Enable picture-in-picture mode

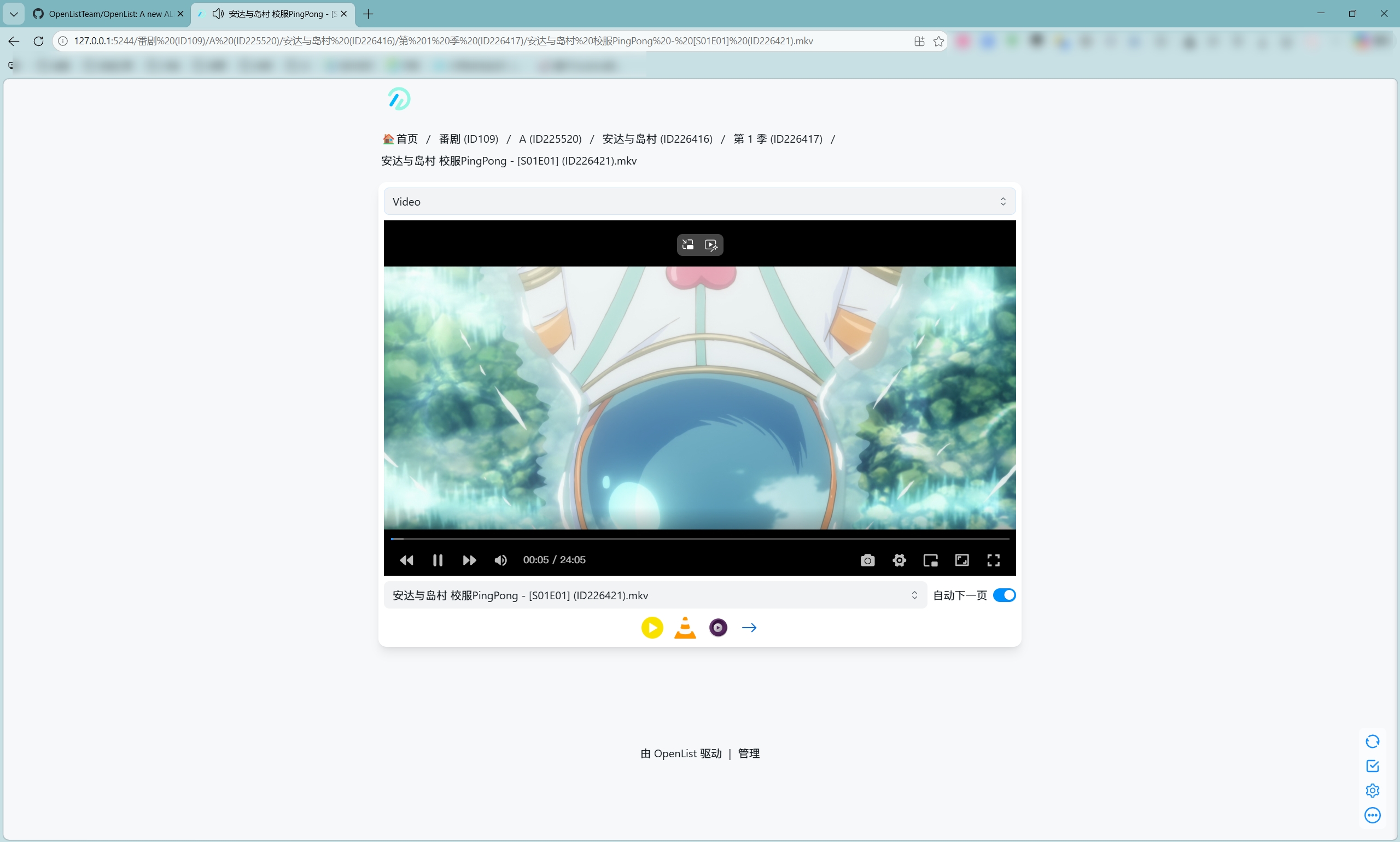(x=930, y=560)
